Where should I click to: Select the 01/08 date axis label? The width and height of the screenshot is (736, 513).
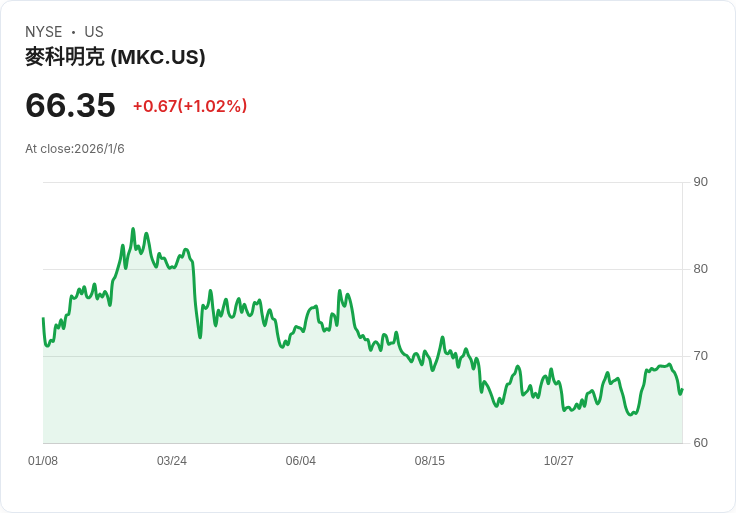pos(43,461)
